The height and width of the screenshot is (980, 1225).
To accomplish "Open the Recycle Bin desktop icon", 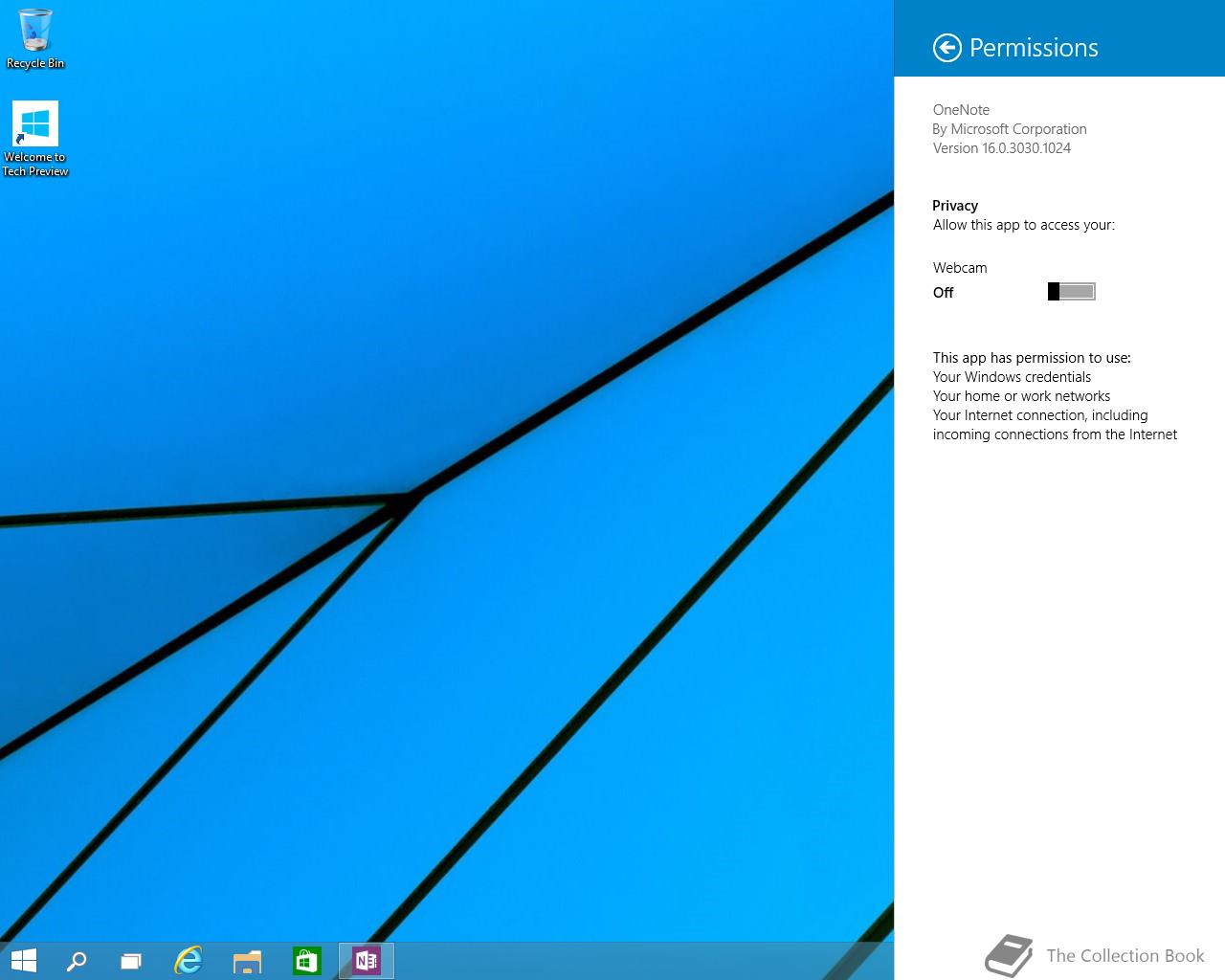I will 35,38.
